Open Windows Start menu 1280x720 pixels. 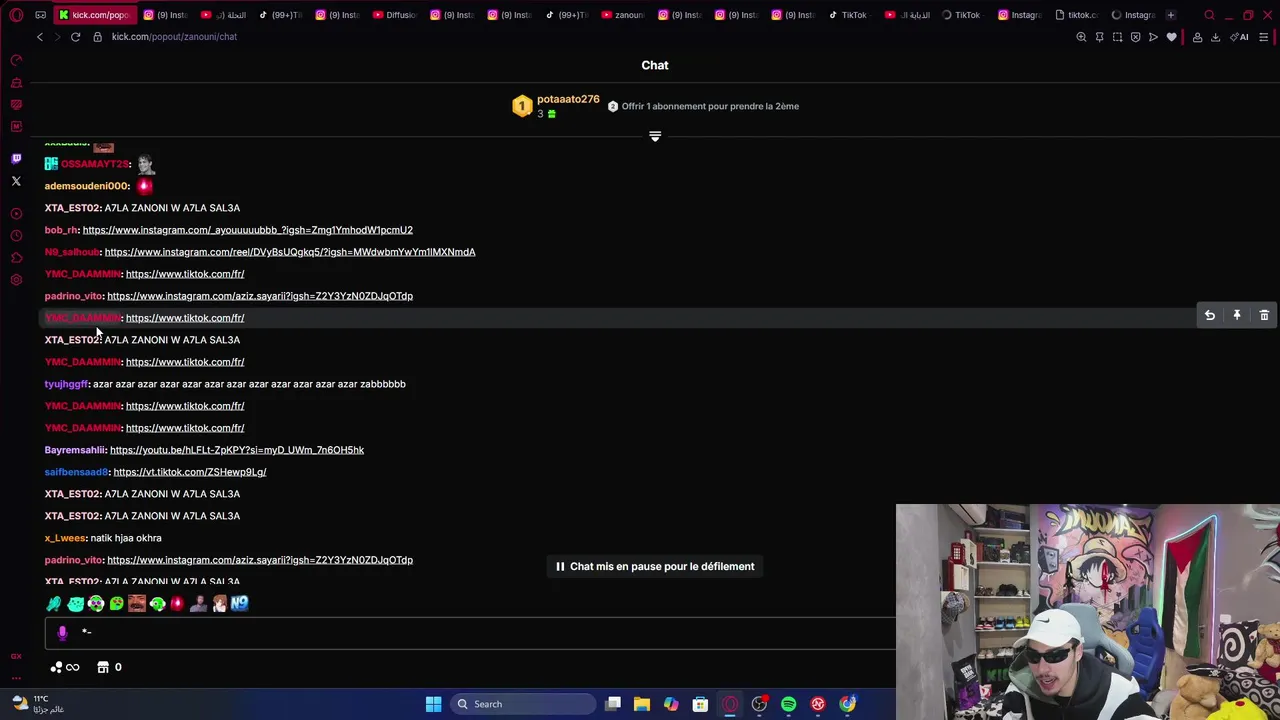pos(433,704)
